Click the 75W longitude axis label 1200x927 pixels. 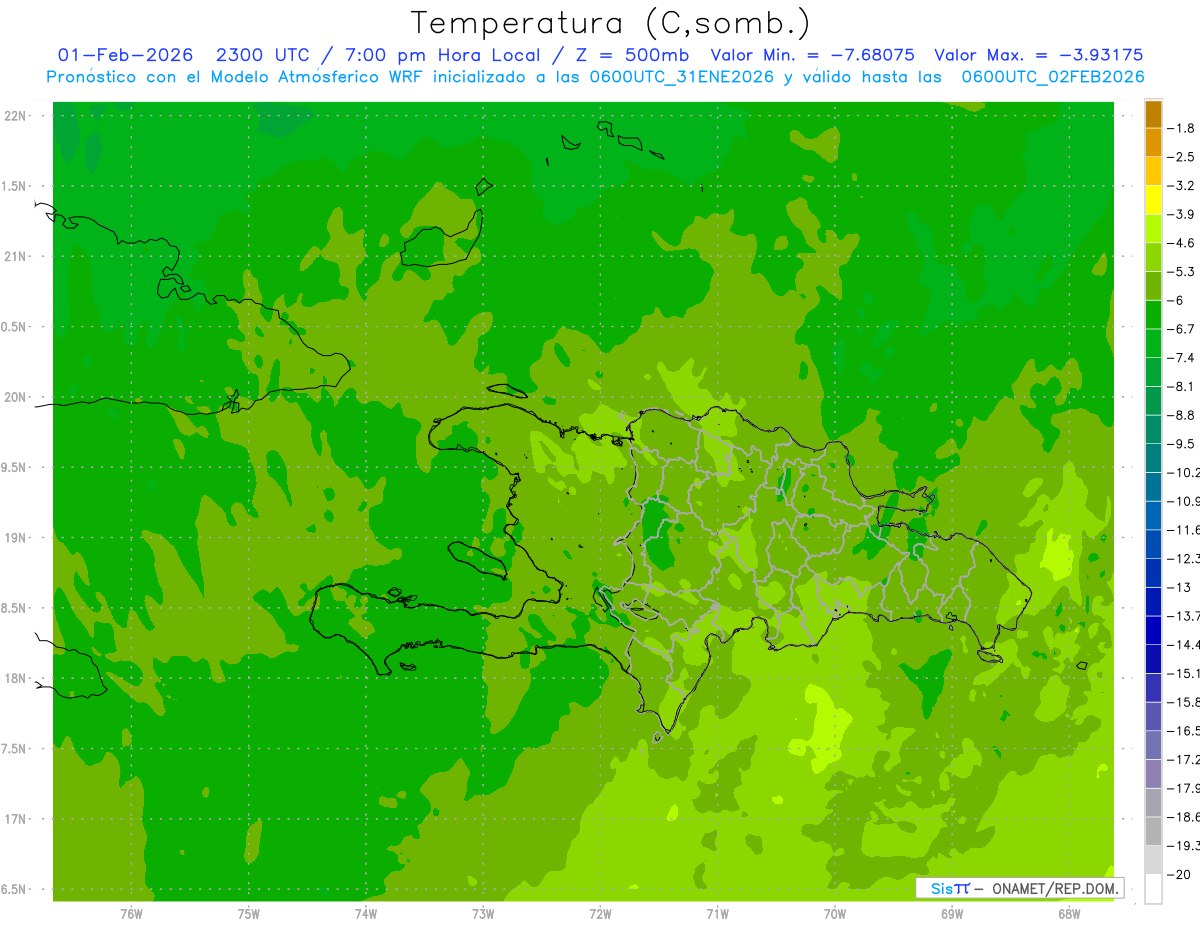coord(249,915)
